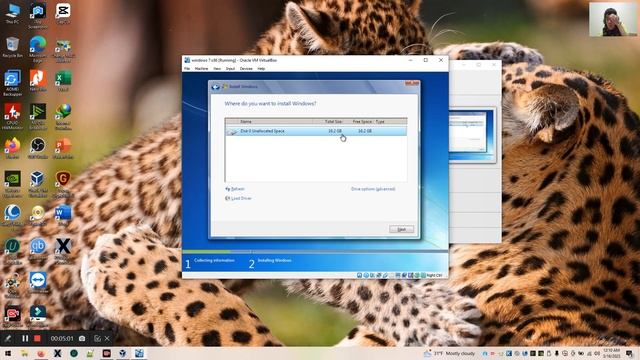Launch qBittorrent desktop shortcut
Viewport: 640px width, 360px height.
(x=38, y=249)
